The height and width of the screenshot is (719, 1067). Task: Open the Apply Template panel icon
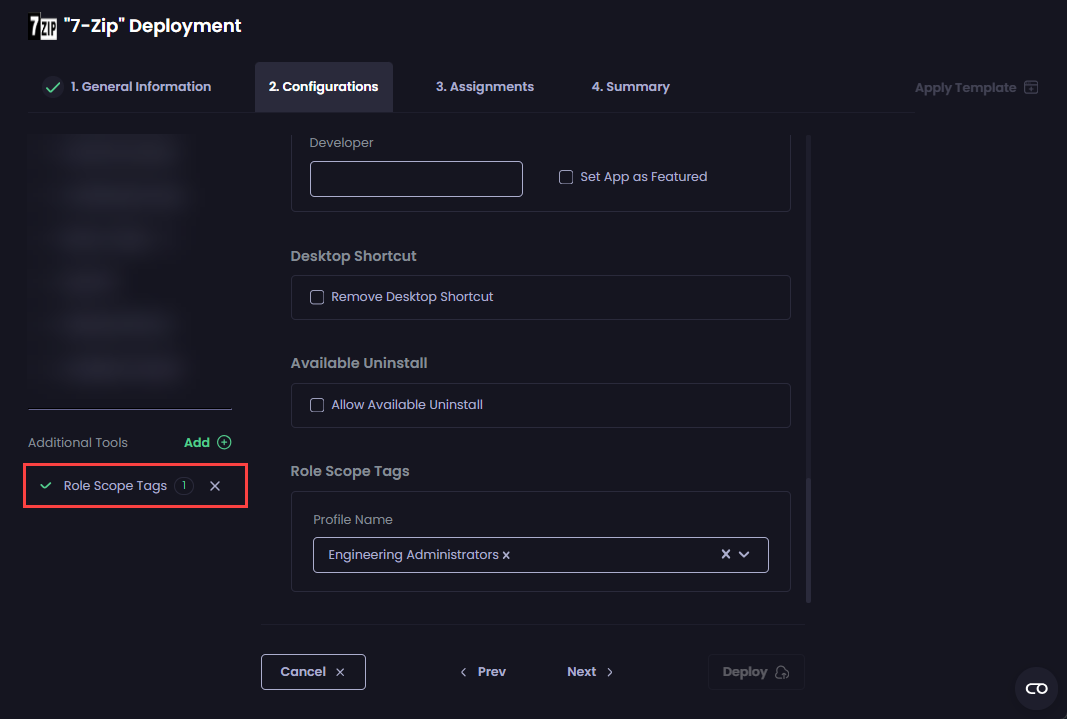click(1030, 87)
